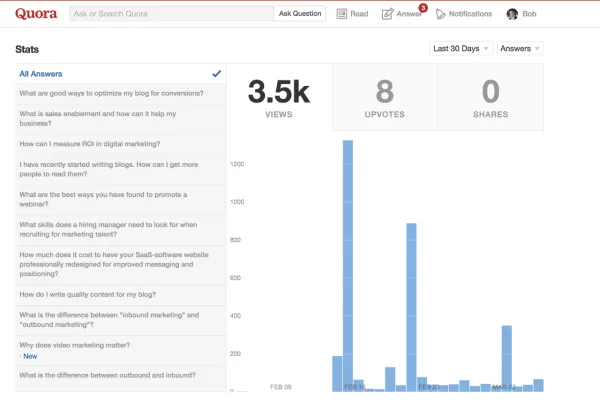This screenshot has width=600, height=404.
Task: Focus the Ask or Search Quora field
Action: [171, 14]
